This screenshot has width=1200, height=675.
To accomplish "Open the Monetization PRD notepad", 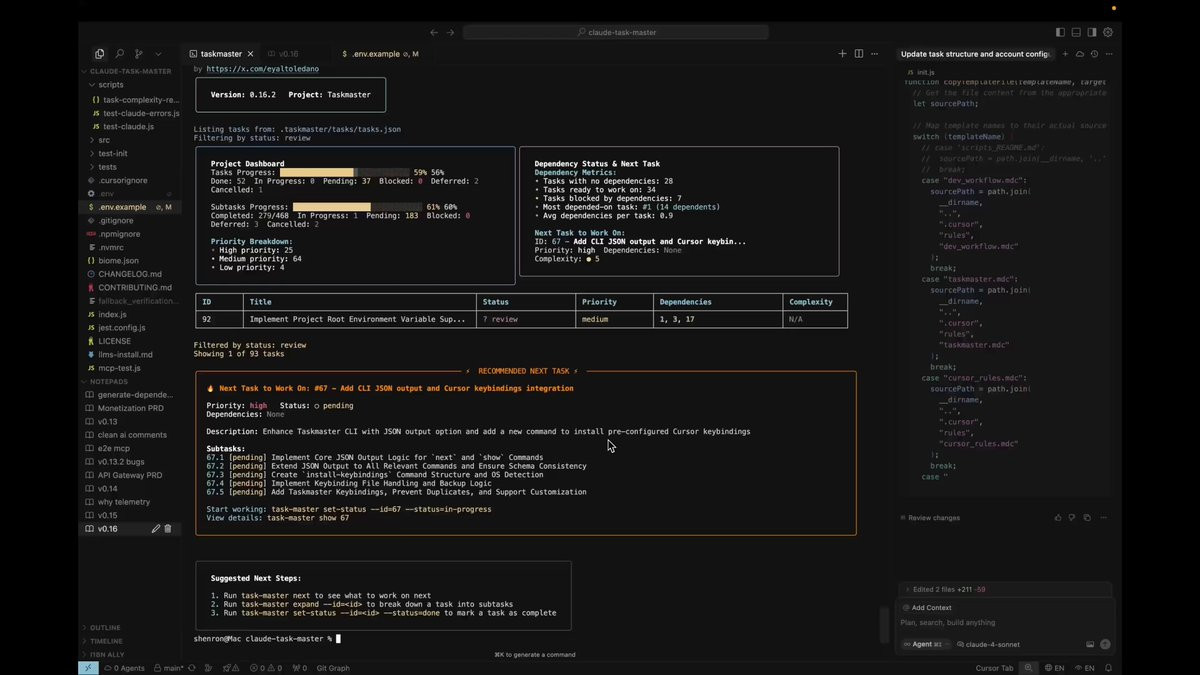I will [x=132, y=408].
